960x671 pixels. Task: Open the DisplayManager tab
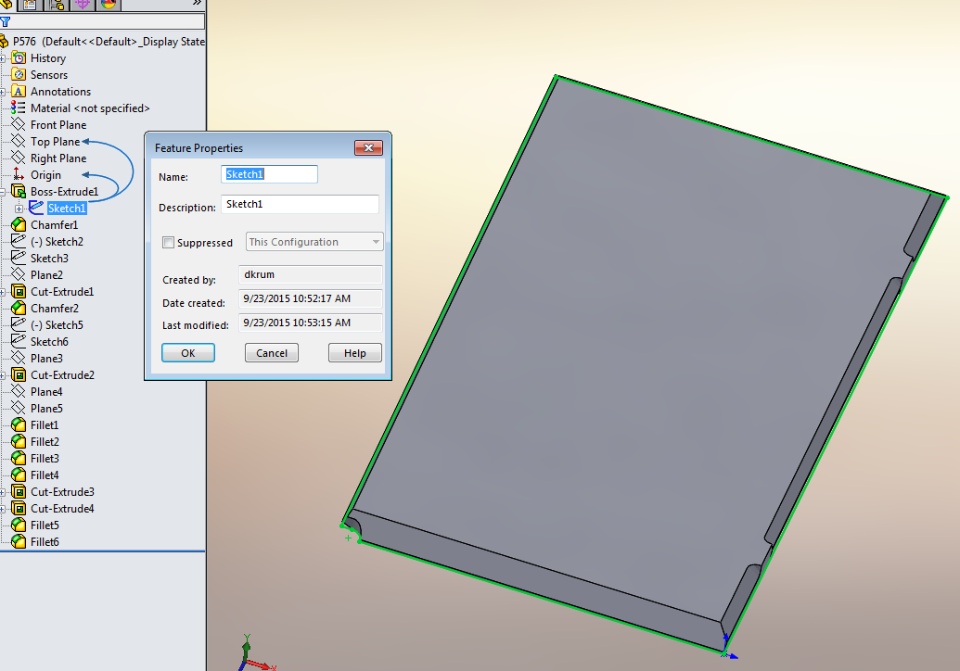point(108,4)
